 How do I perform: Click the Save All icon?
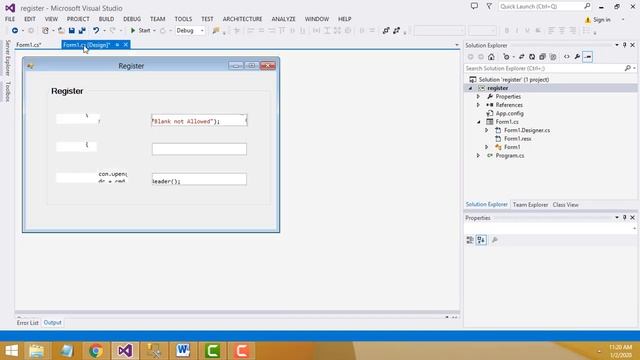tap(82, 31)
